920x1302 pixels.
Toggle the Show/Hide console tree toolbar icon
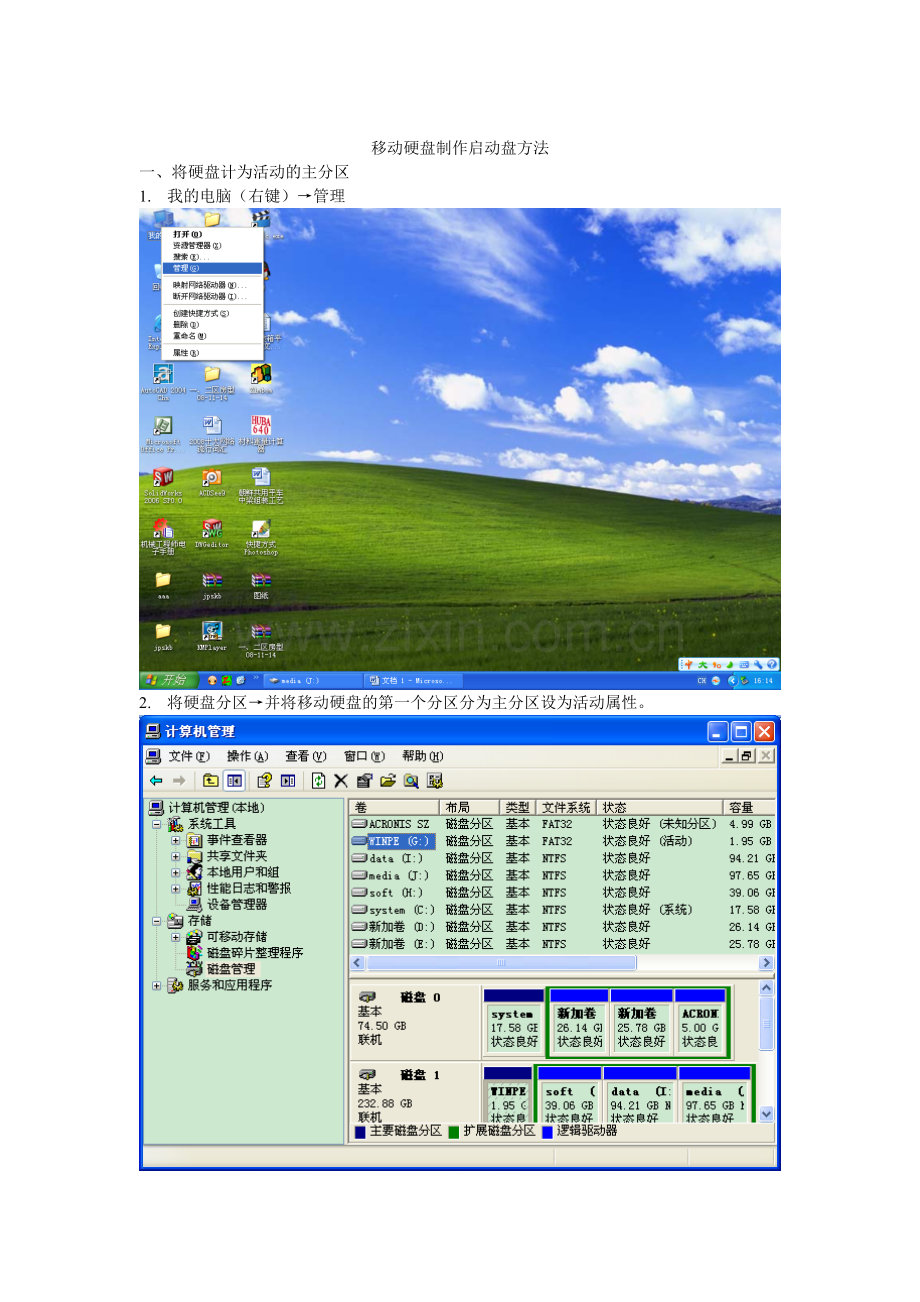pyautogui.click(x=234, y=781)
